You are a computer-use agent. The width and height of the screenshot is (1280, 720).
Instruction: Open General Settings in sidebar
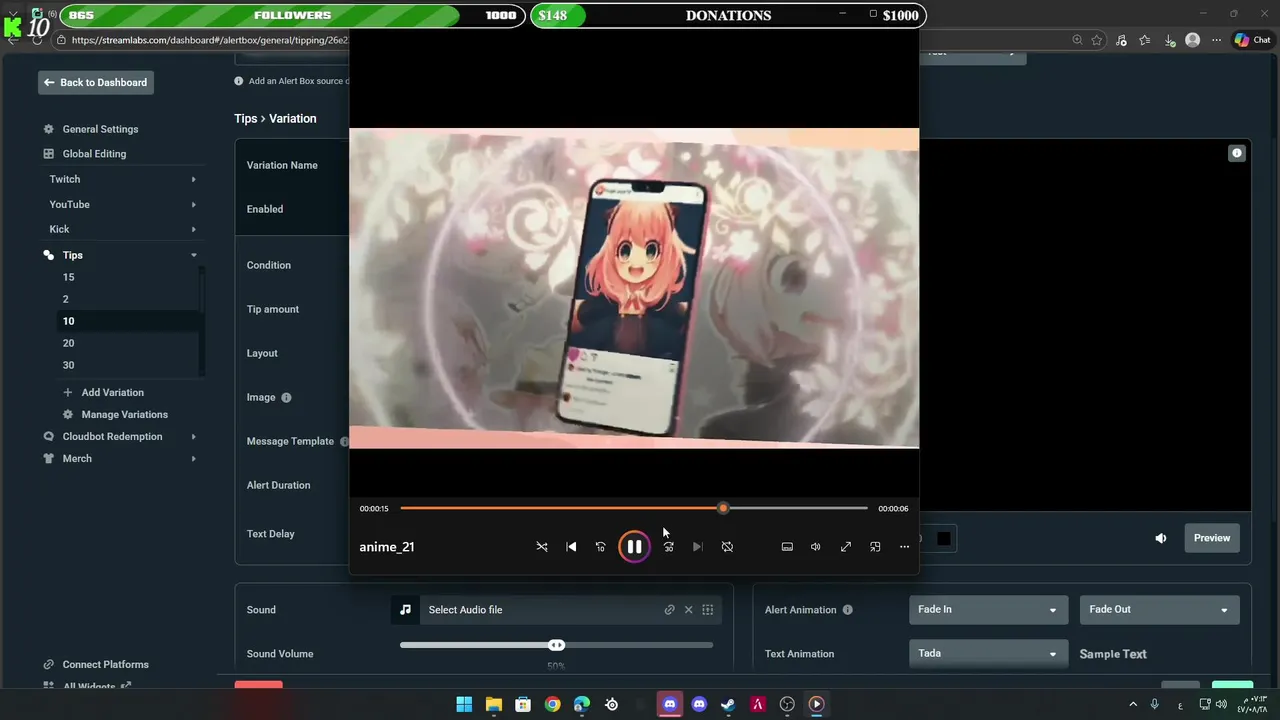point(100,129)
